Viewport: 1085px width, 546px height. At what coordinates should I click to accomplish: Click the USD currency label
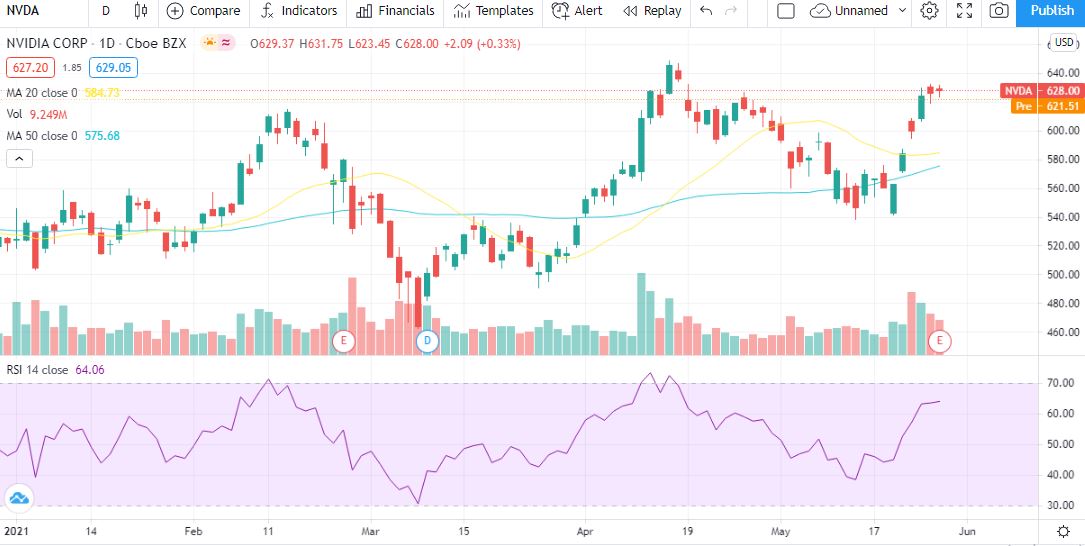pos(1064,43)
